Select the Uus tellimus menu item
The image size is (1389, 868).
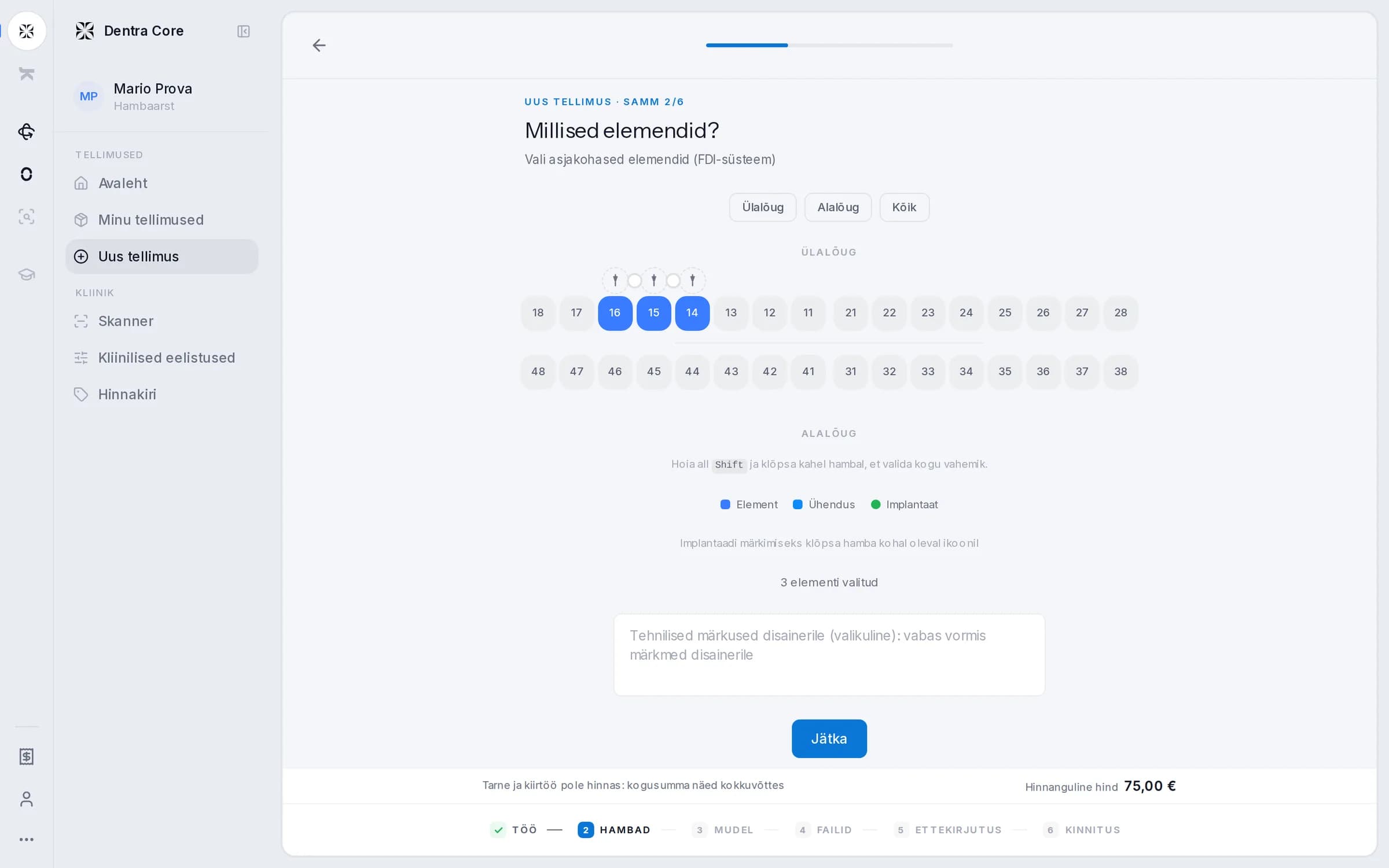(x=162, y=256)
